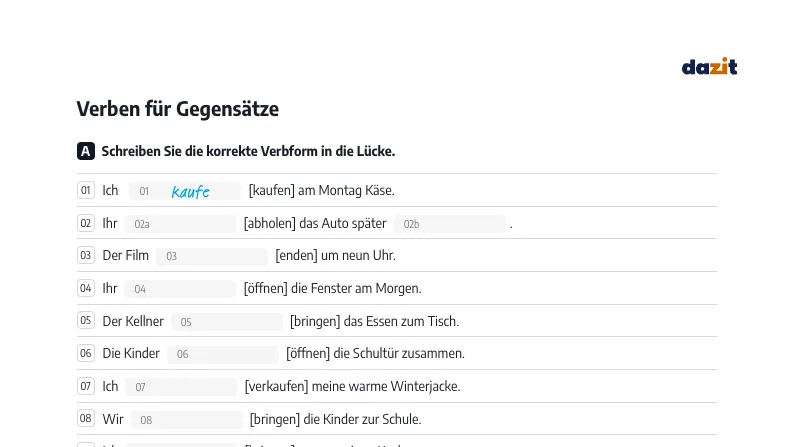
Task: Click gap 06 after 'Die Kinder'
Action: pyautogui.click(x=223, y=354)
